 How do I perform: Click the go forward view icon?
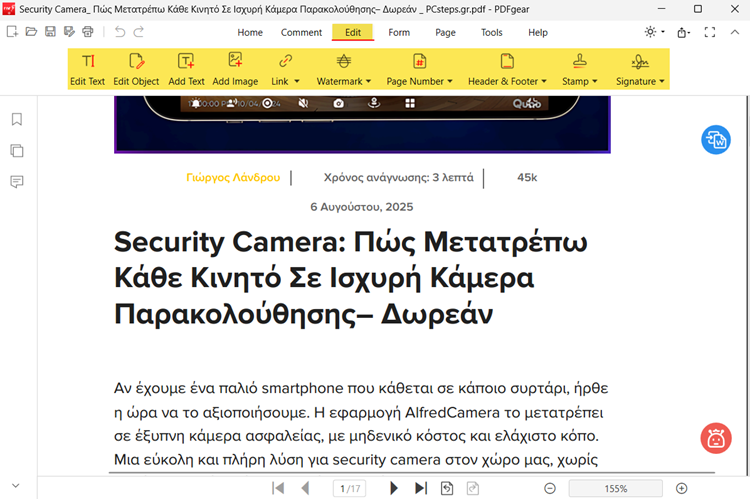pyautogui.click(x=473, y=488)
